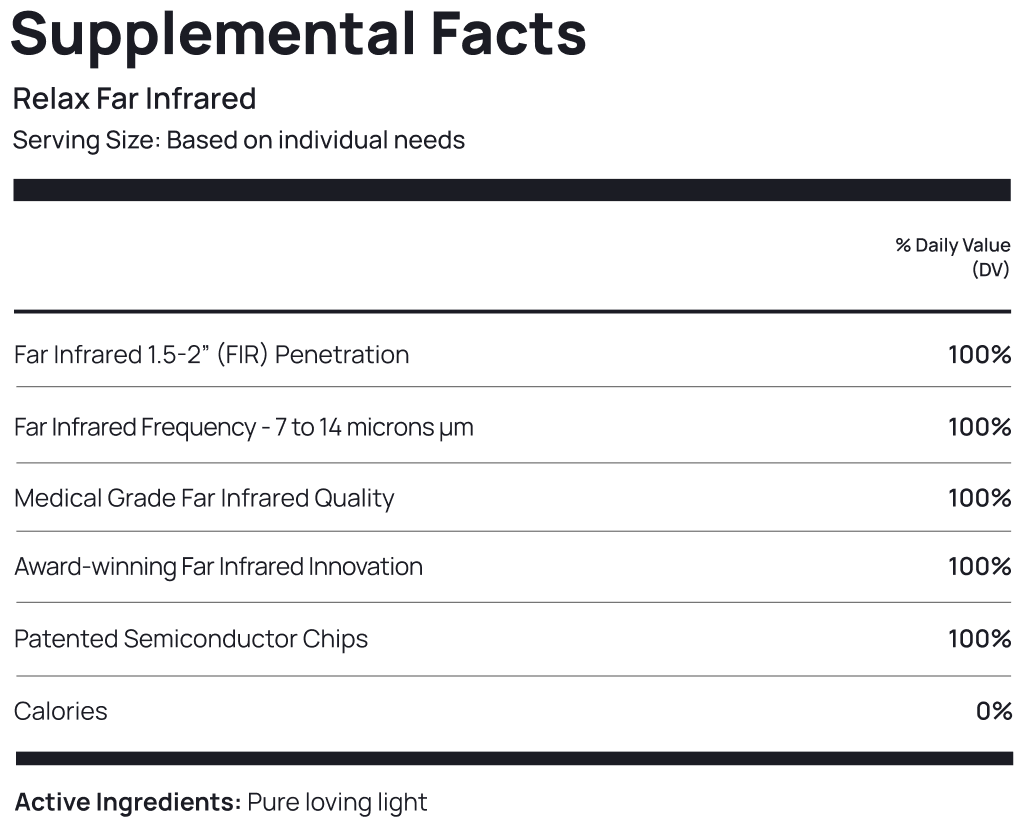
Task: Click the 100% value for FIR Penetration
Action: click(x=979, y=354)
